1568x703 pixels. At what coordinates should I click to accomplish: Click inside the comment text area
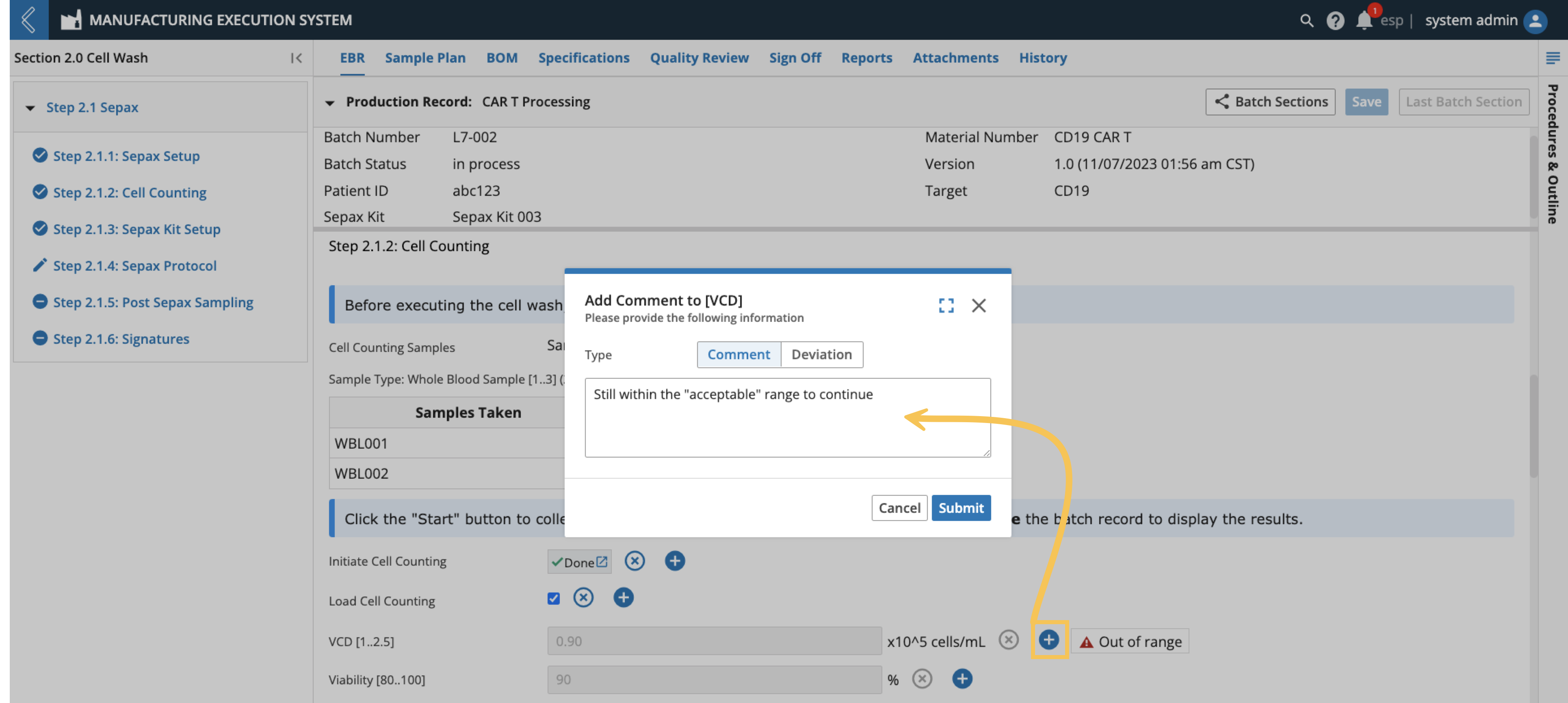787,418
